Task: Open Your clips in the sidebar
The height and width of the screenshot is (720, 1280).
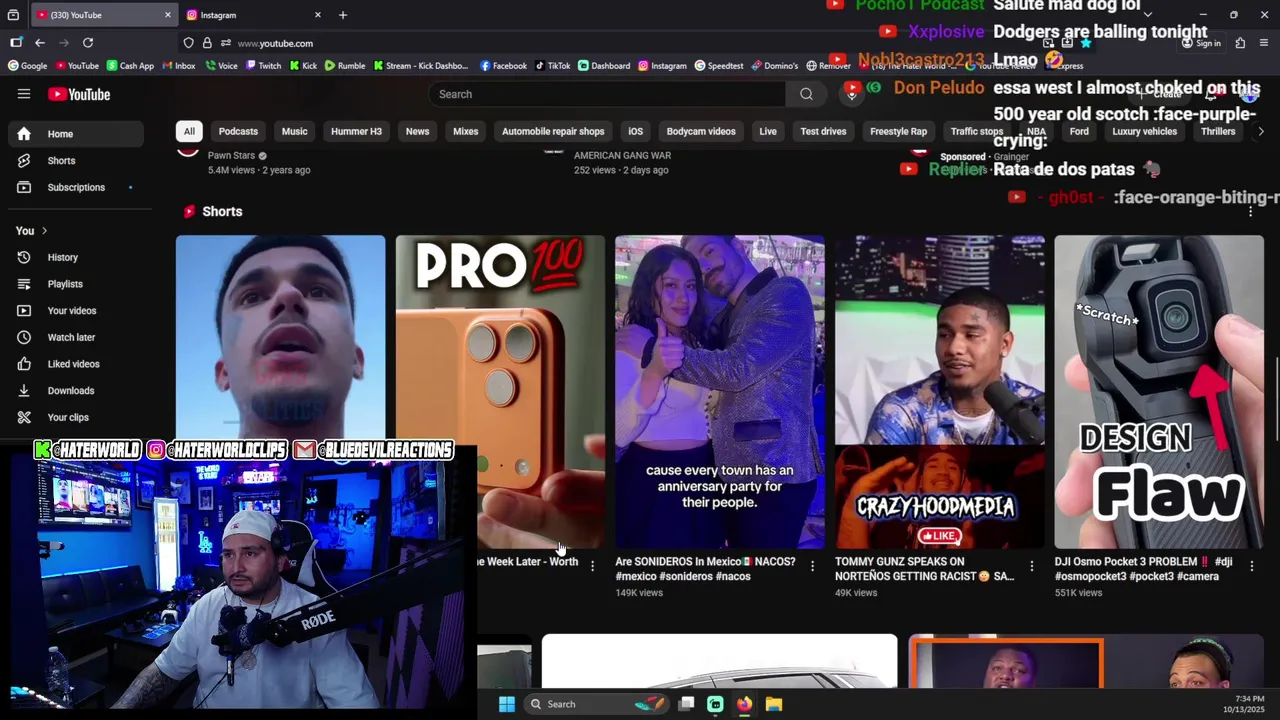Action: click(x=76, y=417)
